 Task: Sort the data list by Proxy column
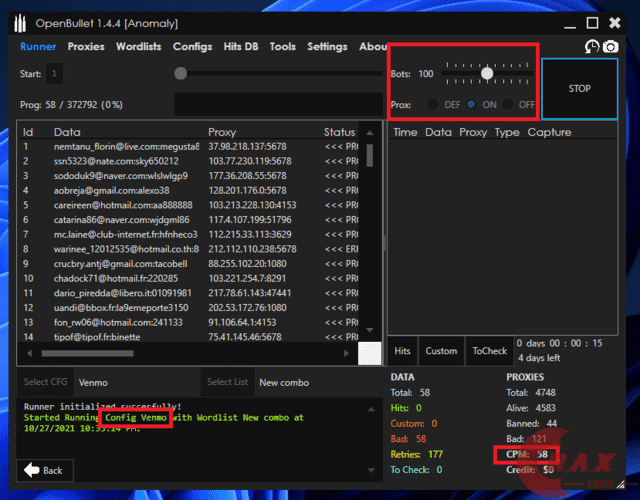[x=222, y=132]
